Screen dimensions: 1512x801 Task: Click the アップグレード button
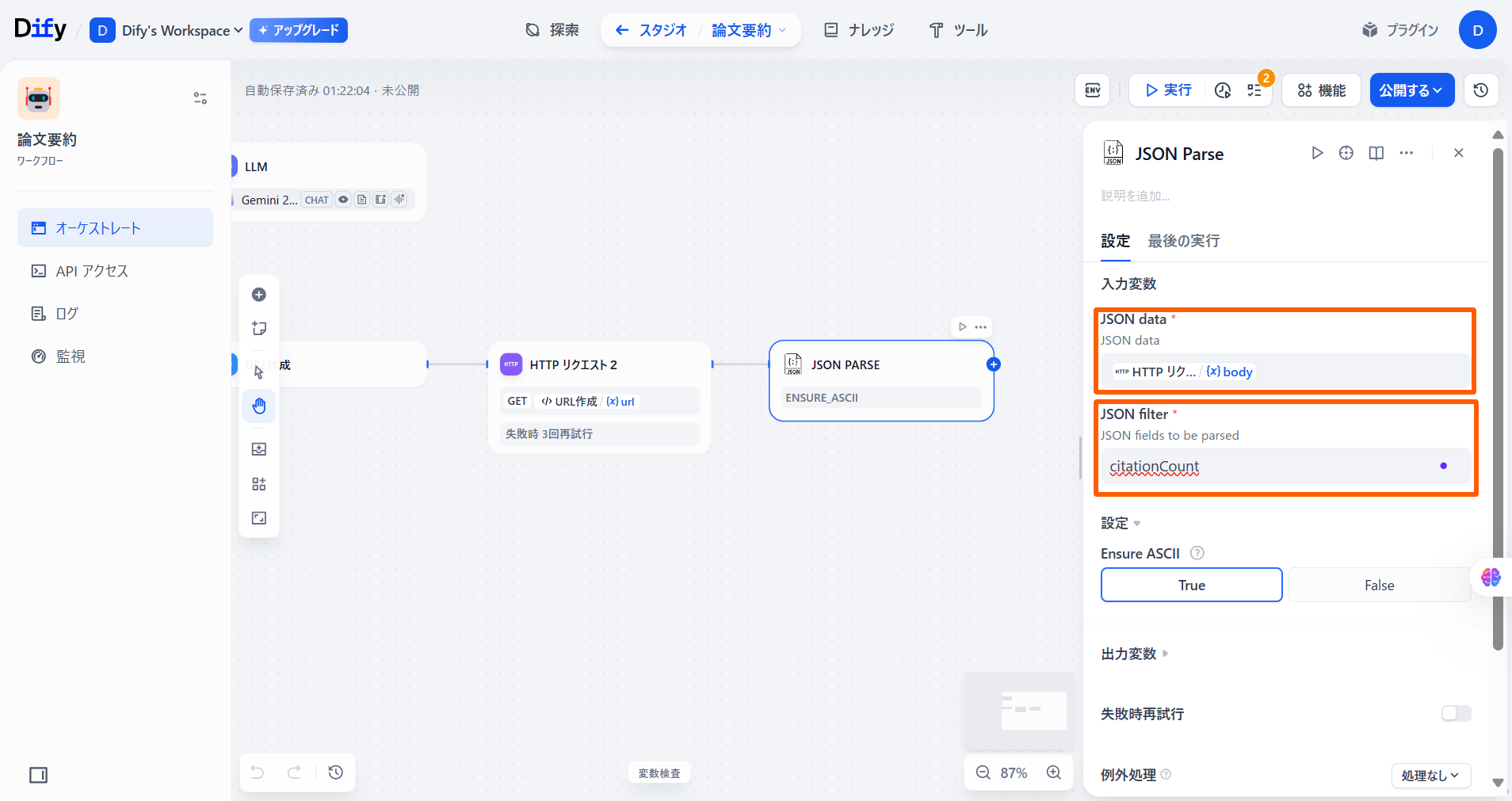click(x=299, y=30)
